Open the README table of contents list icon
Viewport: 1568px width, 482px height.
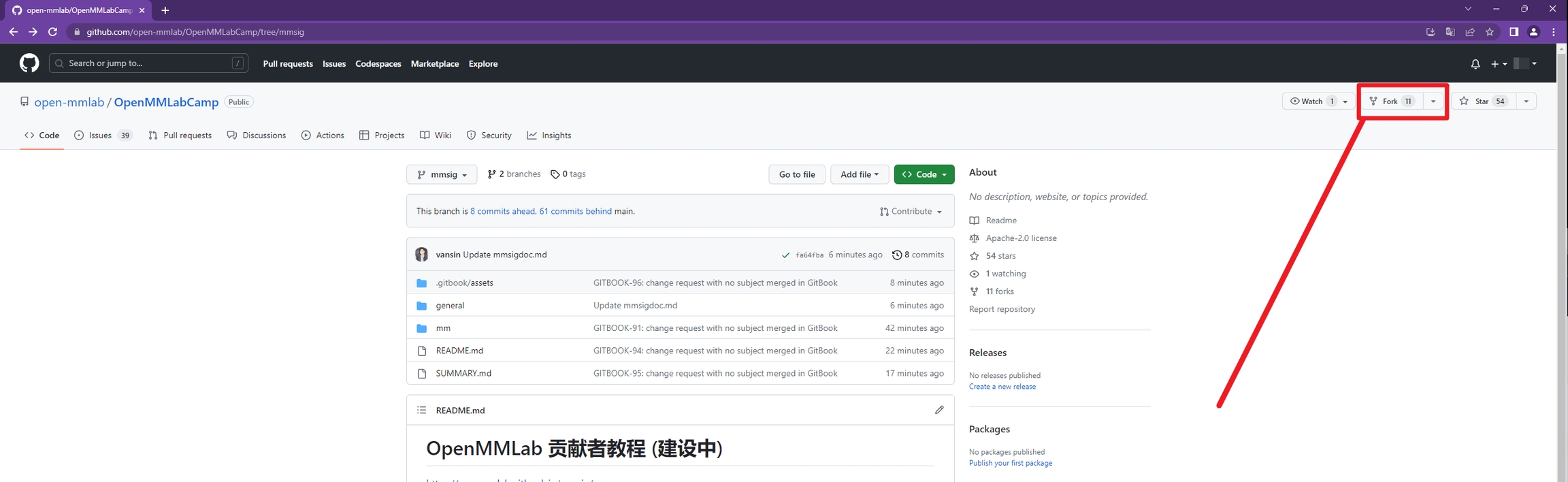pyautogui.click(x=422, y=410)
